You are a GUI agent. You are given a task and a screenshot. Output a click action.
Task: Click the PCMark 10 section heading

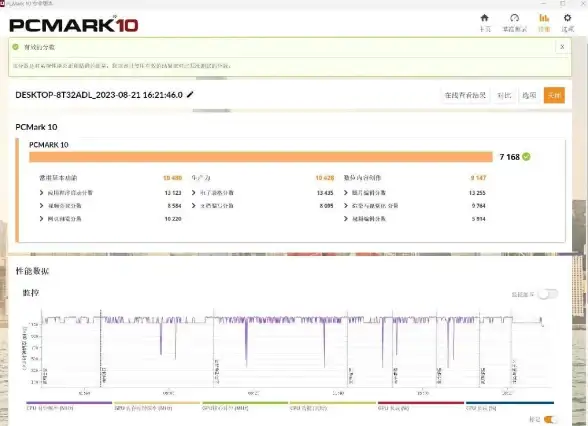coord(36,127)
